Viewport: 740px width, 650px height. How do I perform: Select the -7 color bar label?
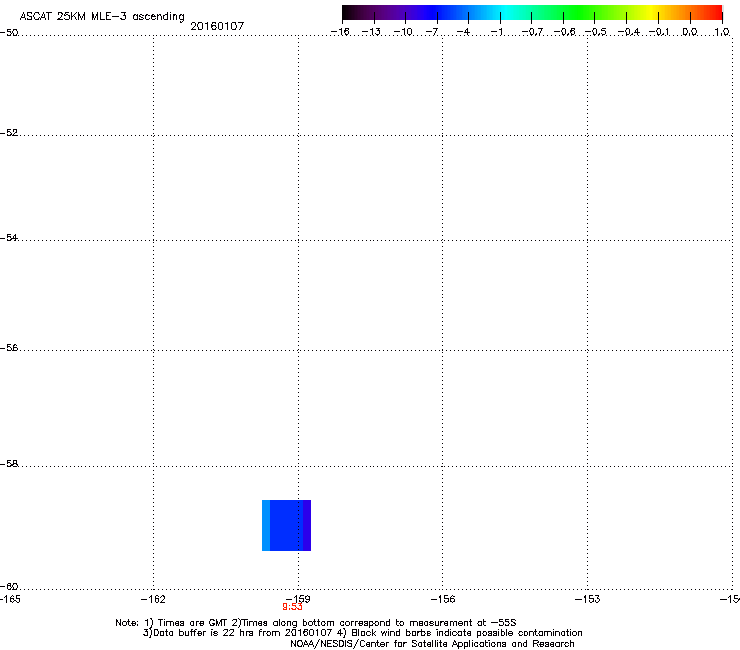click(x=431, y=32)
